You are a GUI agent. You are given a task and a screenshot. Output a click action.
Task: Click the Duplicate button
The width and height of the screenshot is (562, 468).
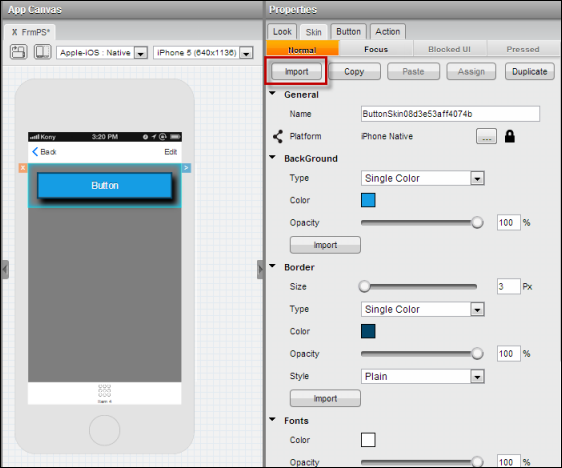529,71
